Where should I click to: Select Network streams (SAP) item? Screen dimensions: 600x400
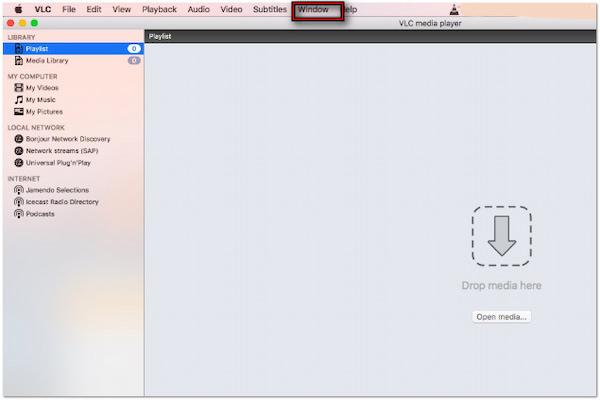click(68, 150)
